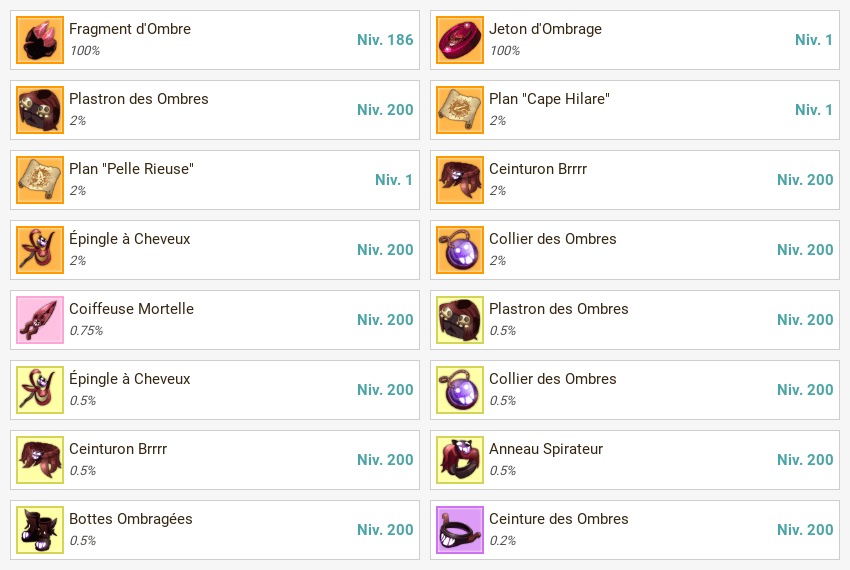Click the Jeton d'Ombrage token icon
Image resolution: width=850 pixels, height=570 pixels.
point(460,40)
